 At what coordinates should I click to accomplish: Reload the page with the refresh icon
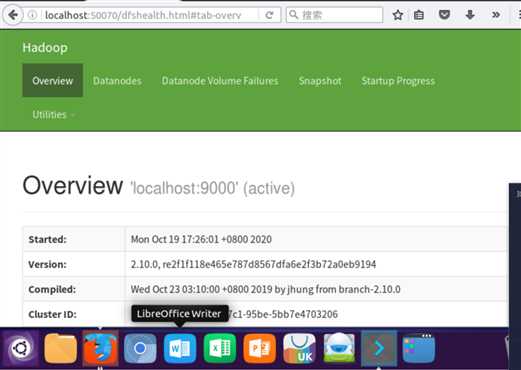click(269, 15)
